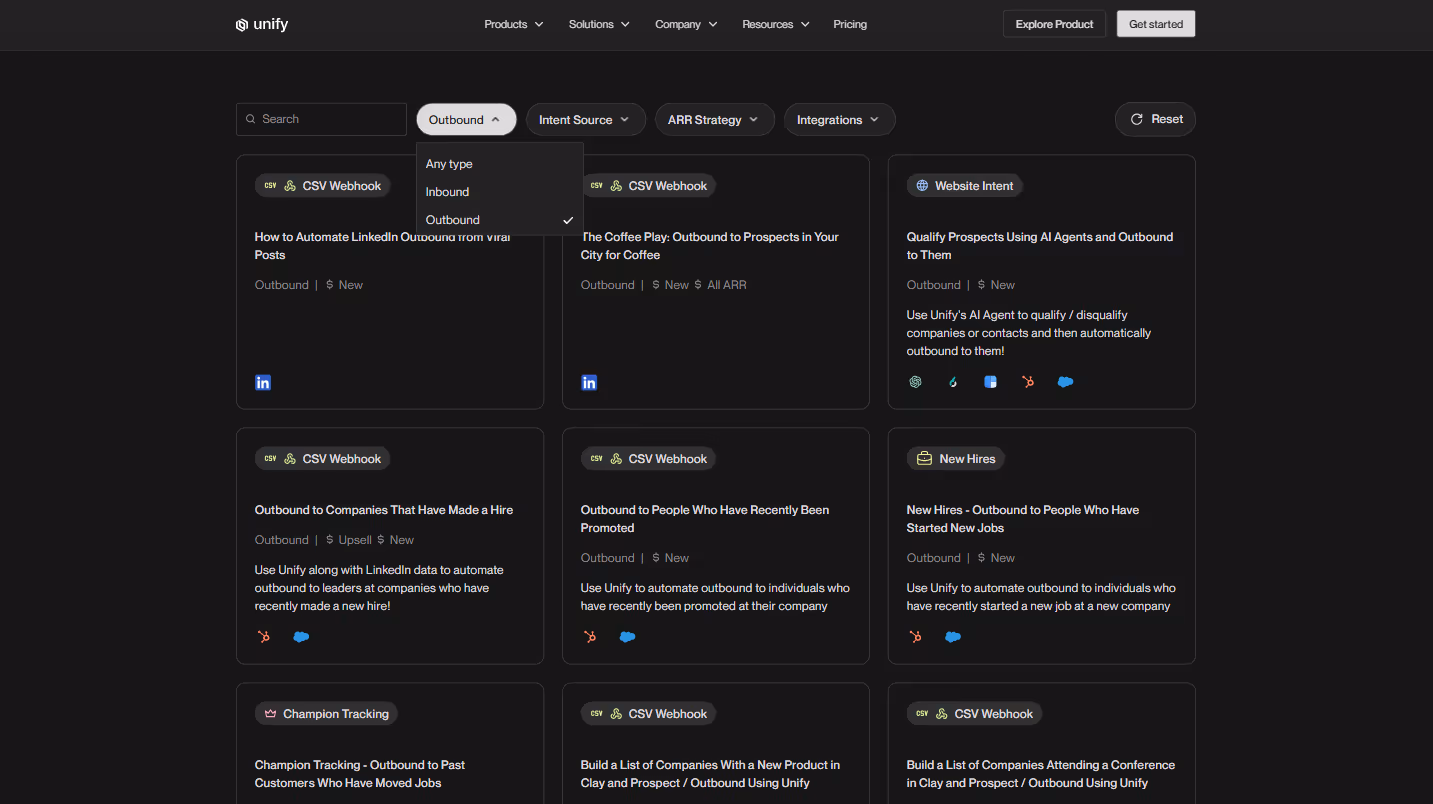This screenshot has width=1433, height=804.
Task: Click the Website Intent tag label
Action: (974, 186)
